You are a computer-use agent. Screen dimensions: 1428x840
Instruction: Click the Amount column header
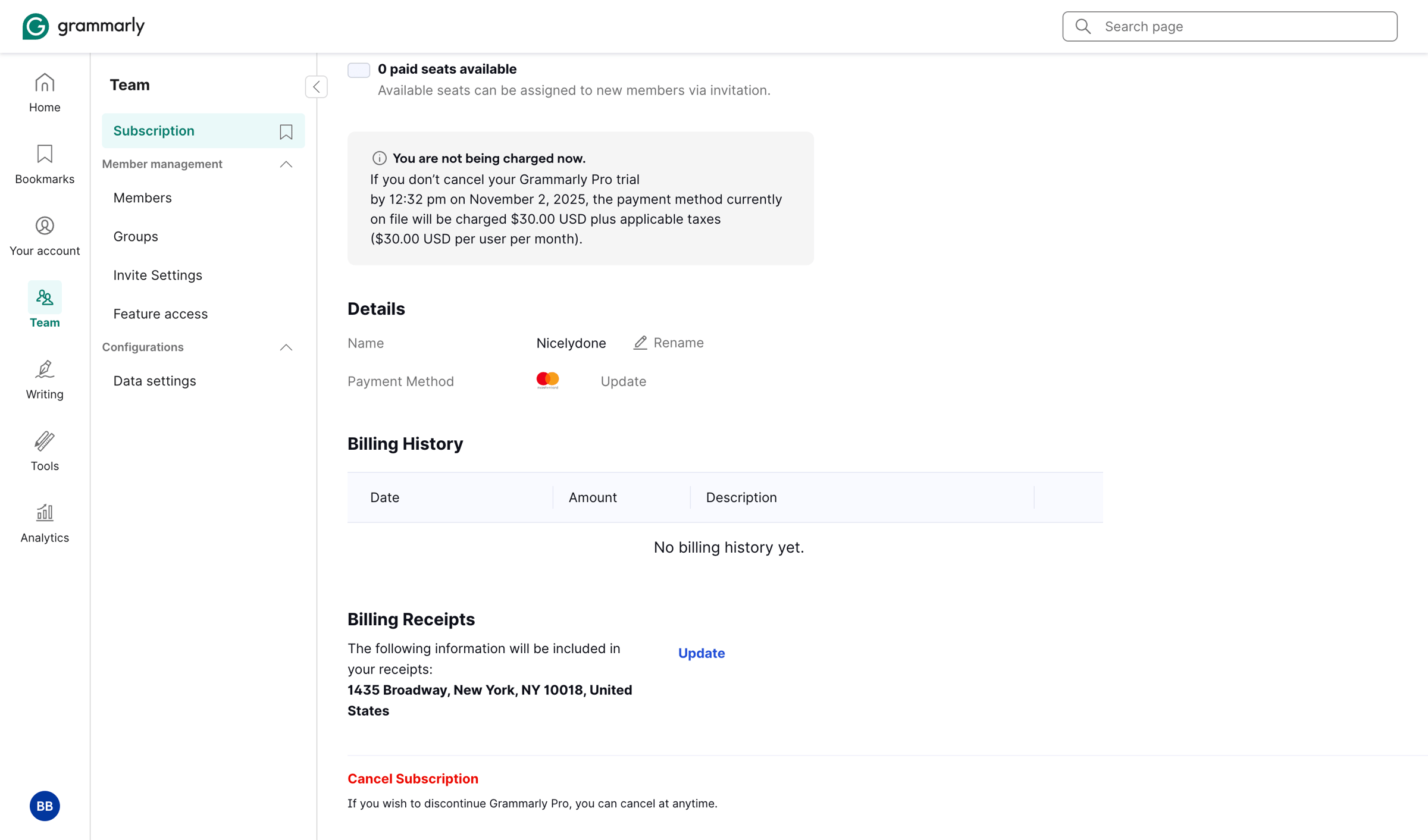click(593, 497)
